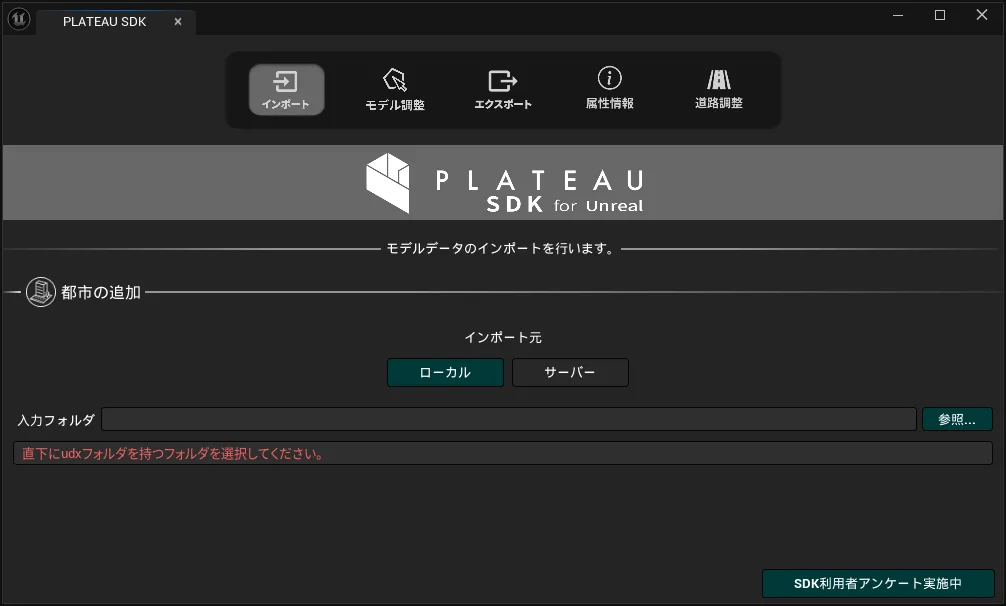Open the 道路調整 road adjust icon
The width and height of the screenshot is (1006, 606).
tap(719, 90)
